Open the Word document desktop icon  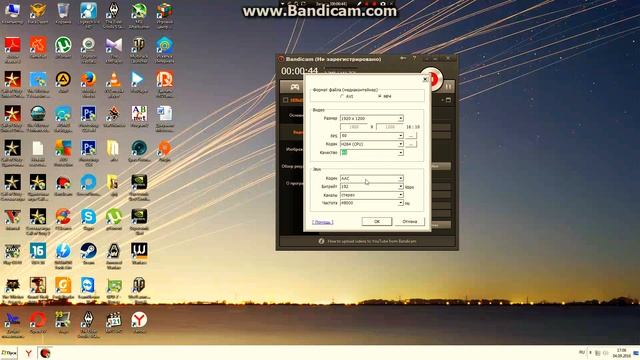164,118
